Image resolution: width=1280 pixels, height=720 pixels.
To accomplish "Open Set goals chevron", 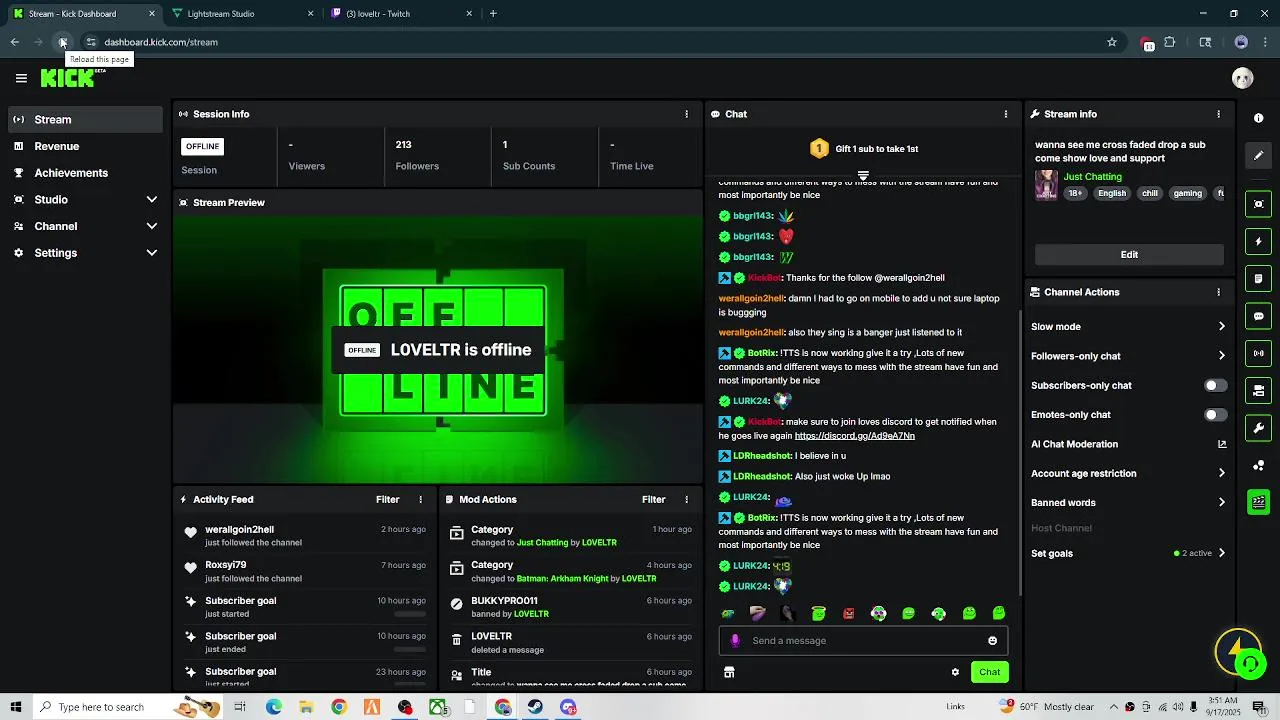I will 1221,553.
